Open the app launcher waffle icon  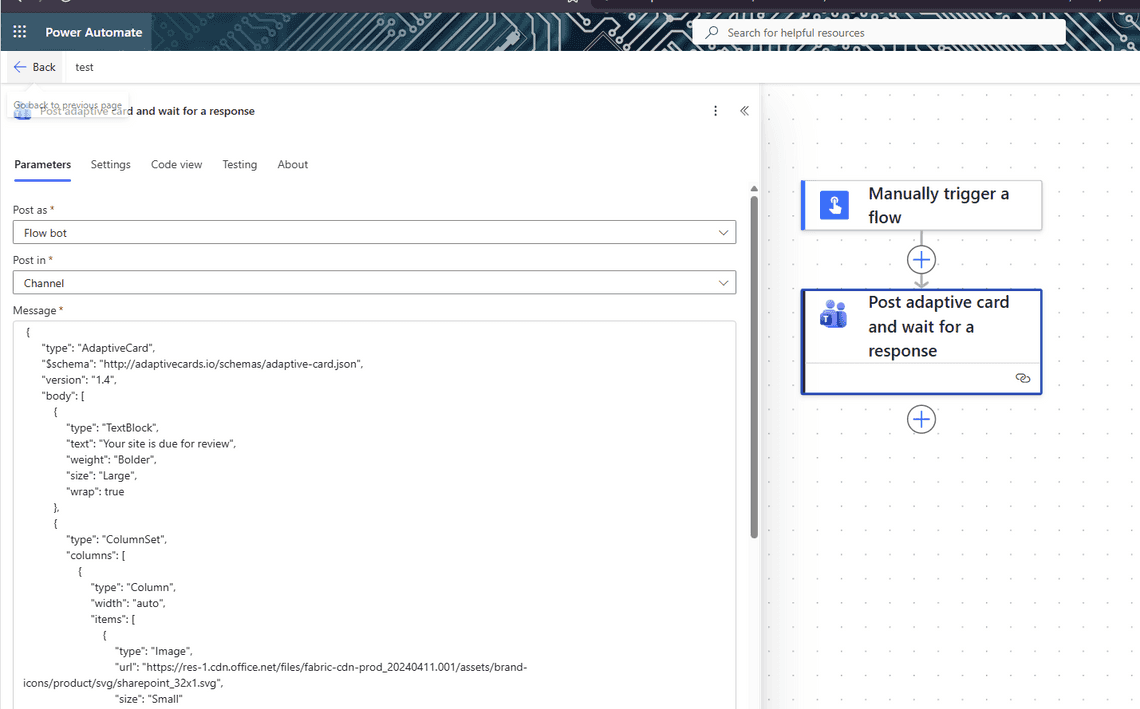tap(20, 32)
